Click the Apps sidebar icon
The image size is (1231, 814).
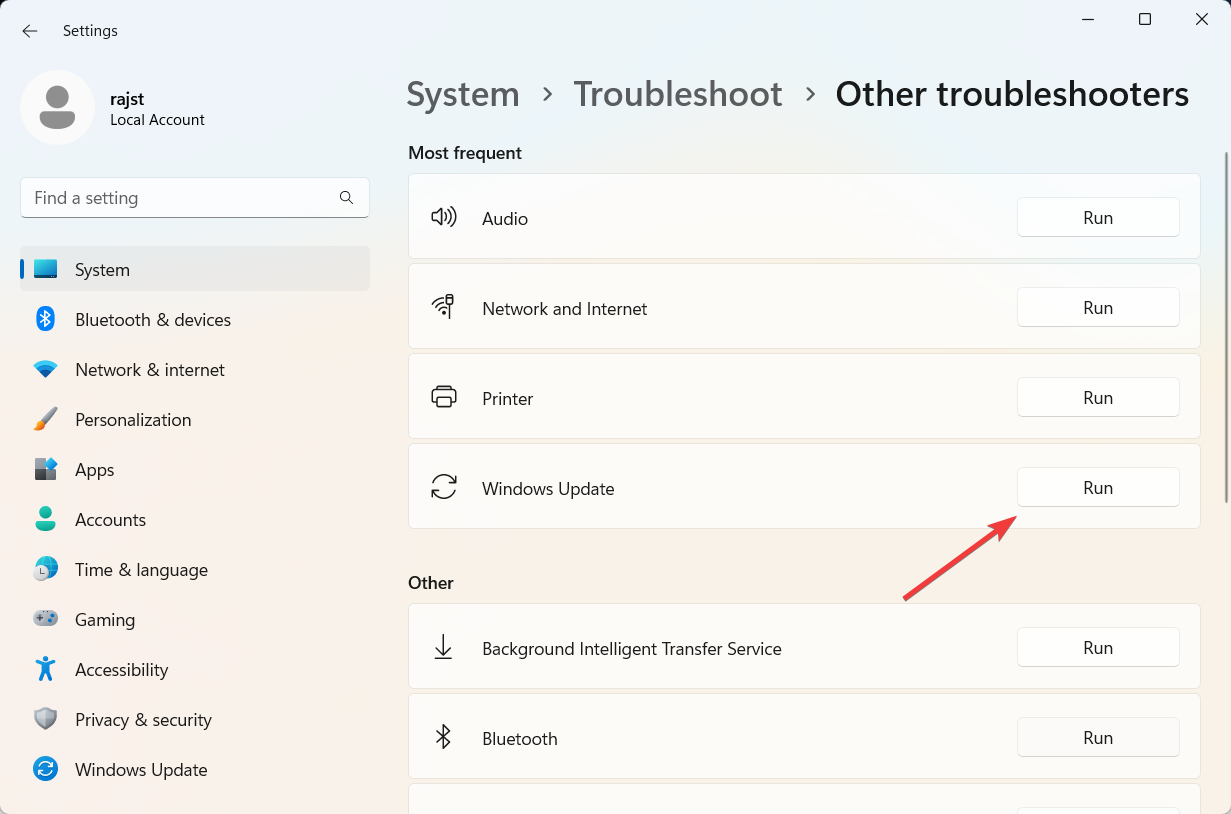[46, 469]
